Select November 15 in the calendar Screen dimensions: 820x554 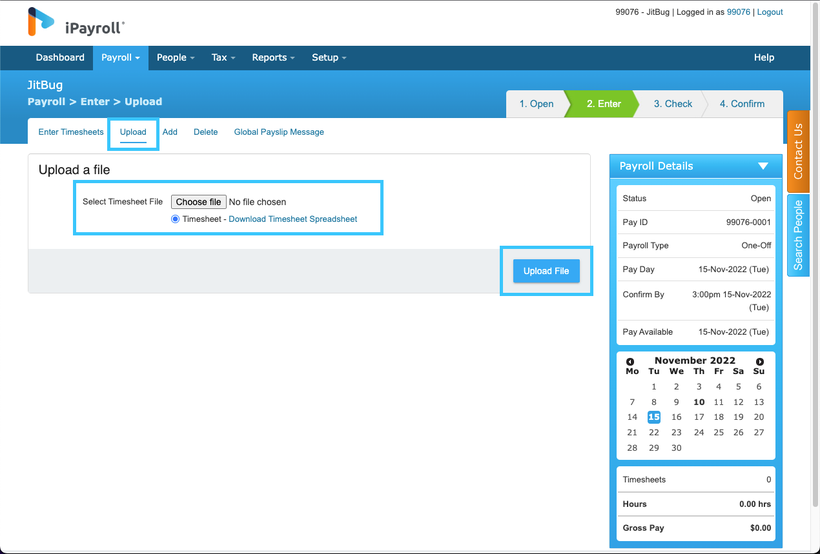654,417
